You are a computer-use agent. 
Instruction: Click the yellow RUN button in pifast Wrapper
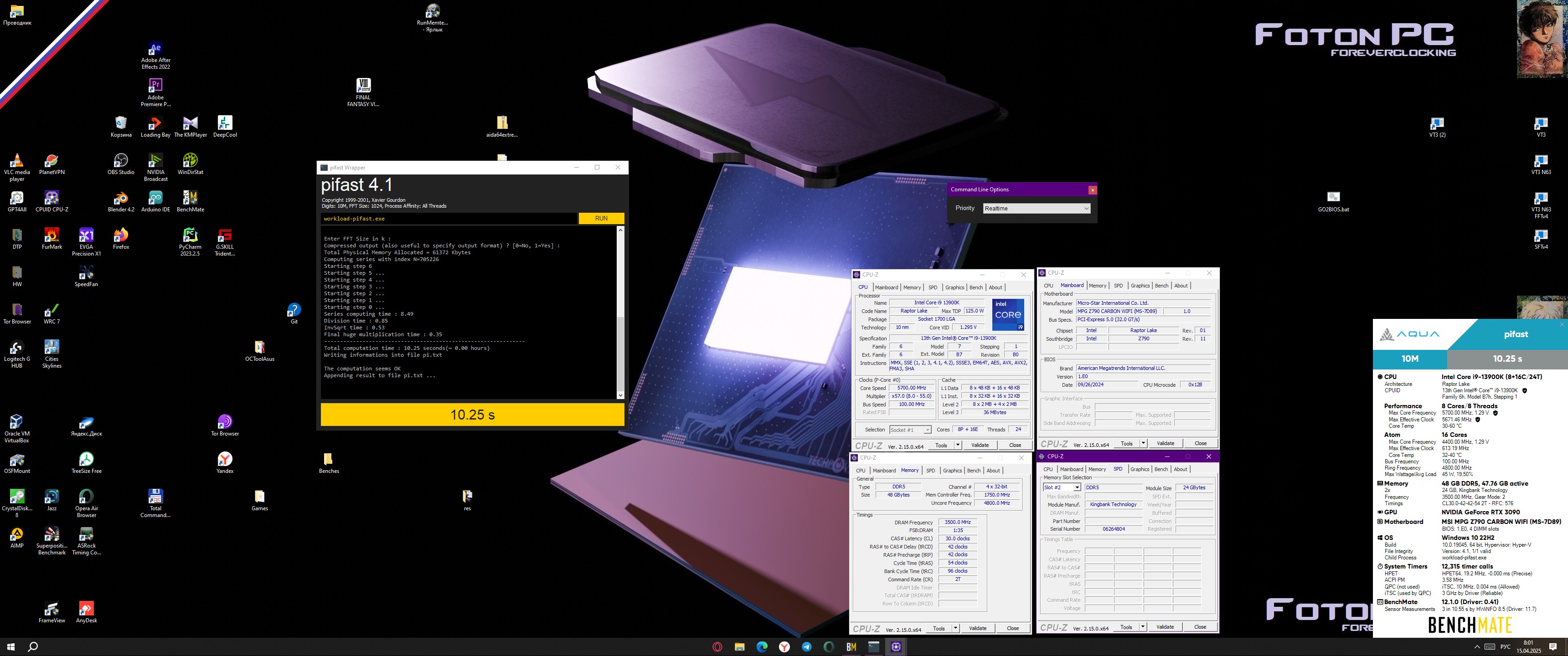coord(601,219)
